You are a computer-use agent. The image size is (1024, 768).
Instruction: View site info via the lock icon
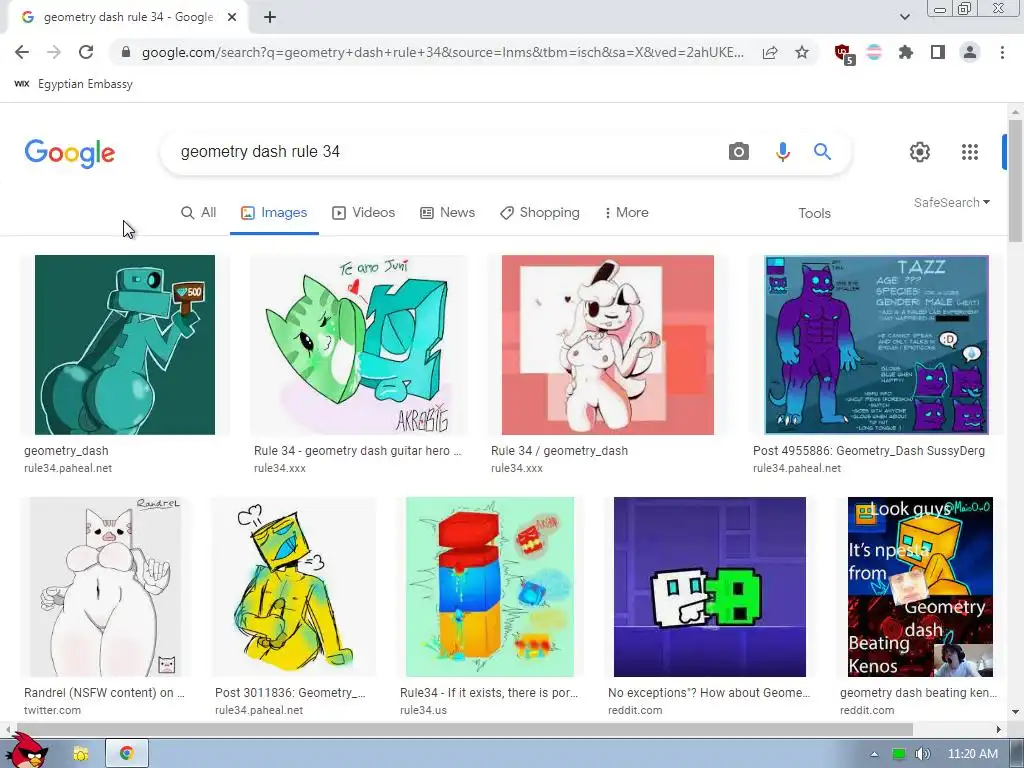[126, 52]
